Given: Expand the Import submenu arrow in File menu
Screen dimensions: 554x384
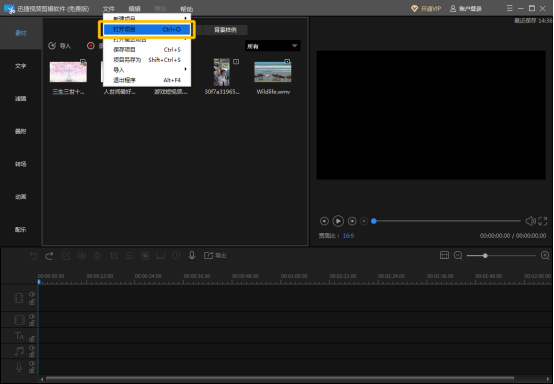Looking at the screenshot, I should [x=185, y=69].
